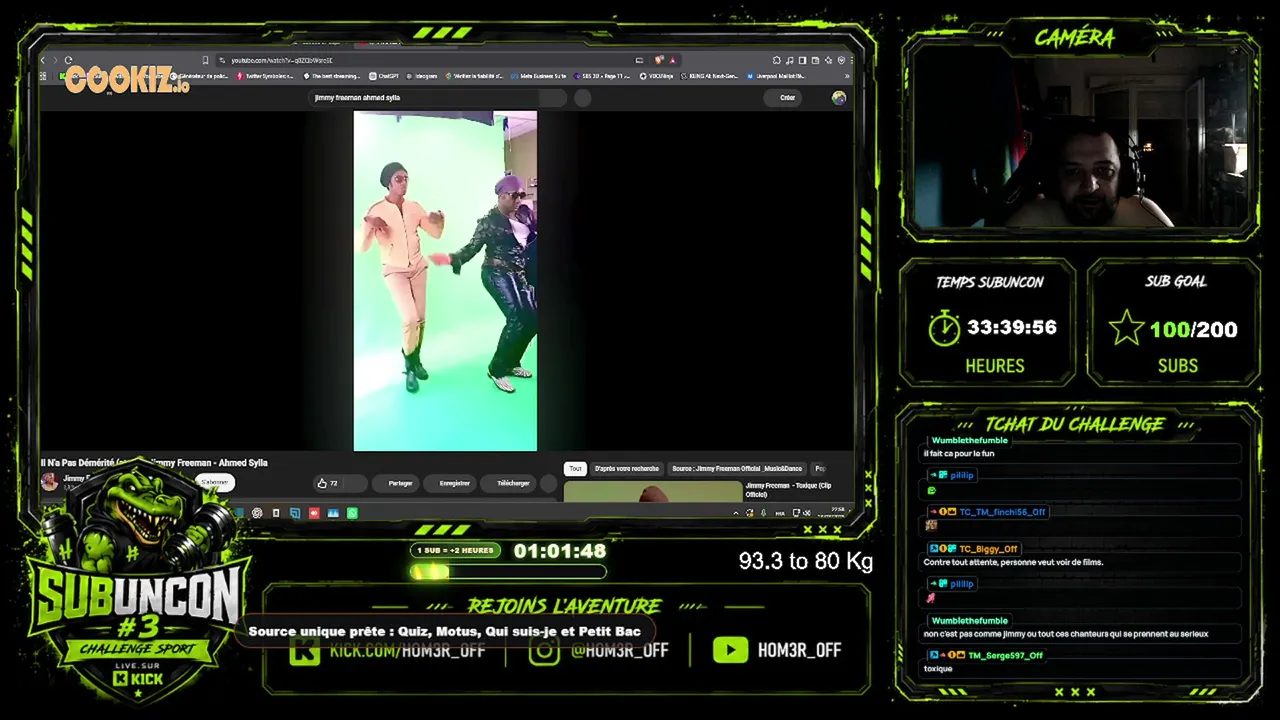
Task: Open the Meta Business Suite bookmark
Action: point(541,76)
